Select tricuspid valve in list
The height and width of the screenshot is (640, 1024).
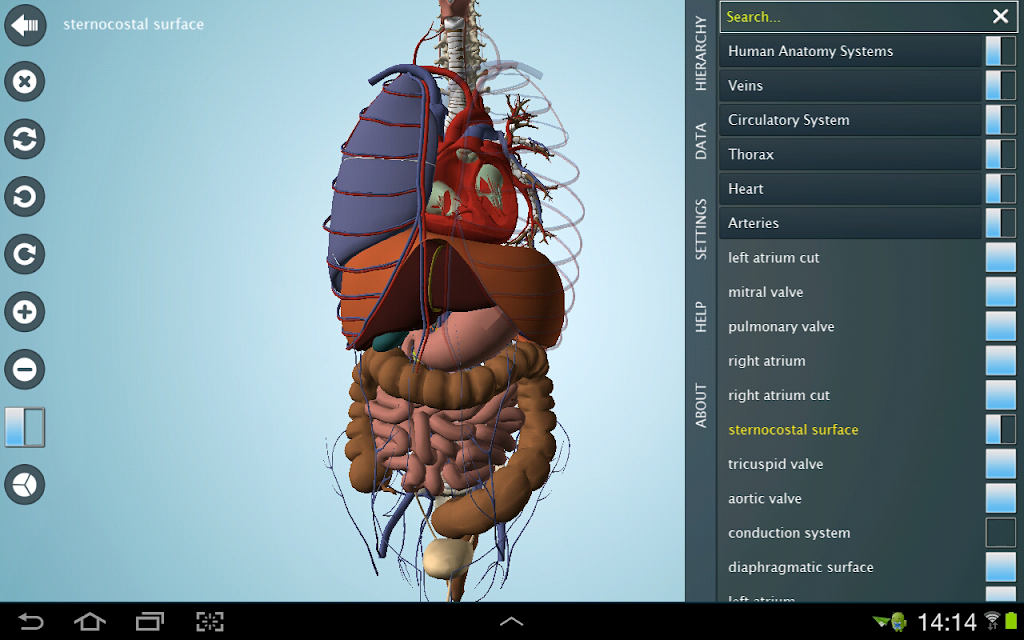[775, 464]
